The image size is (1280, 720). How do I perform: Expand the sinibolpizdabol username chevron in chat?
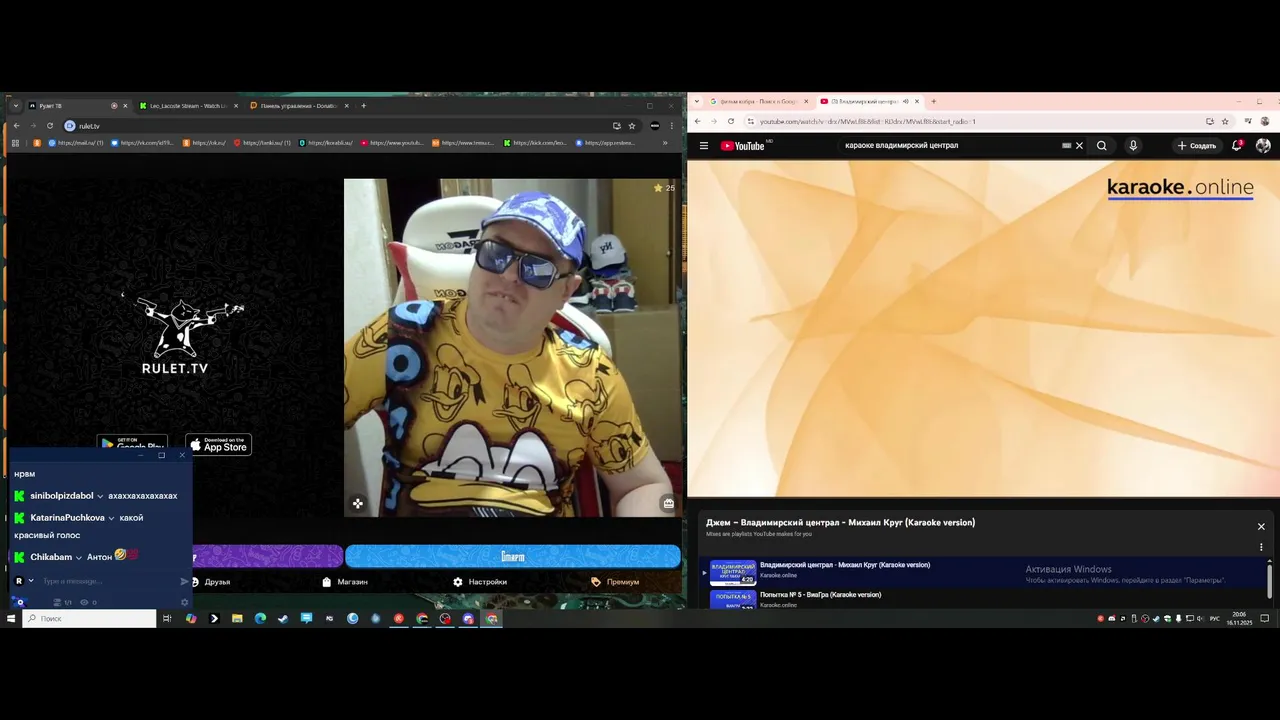tap(100, 497)
